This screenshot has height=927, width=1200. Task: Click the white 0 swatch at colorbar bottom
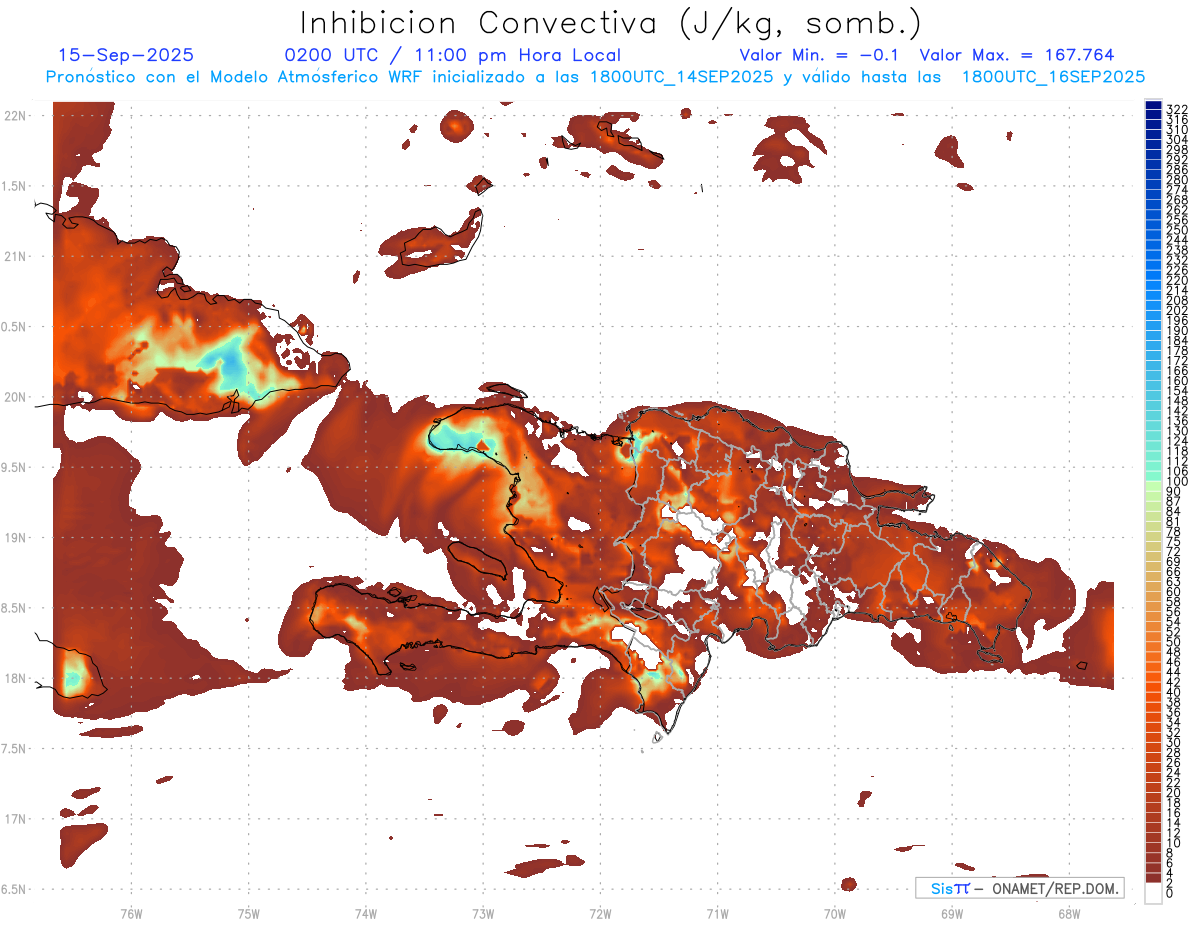[x=1153, y=893]
